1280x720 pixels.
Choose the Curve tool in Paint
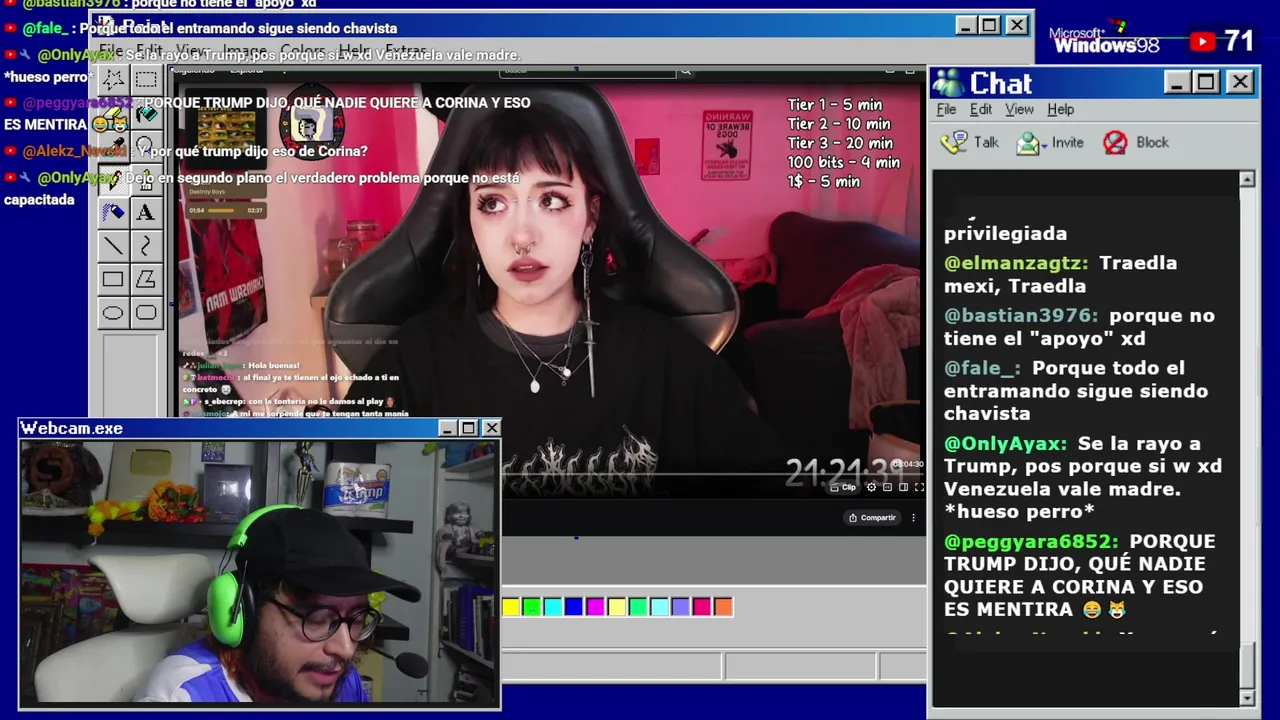pyautogui.click(x=146, y=246)
